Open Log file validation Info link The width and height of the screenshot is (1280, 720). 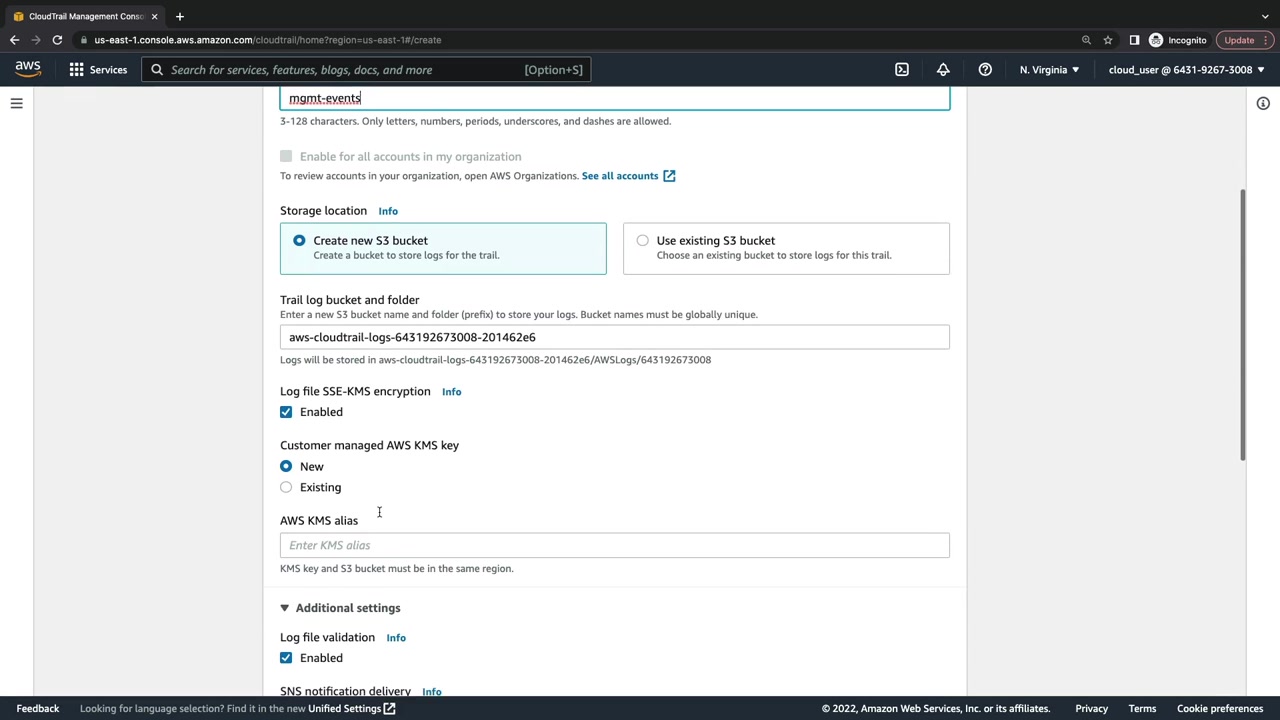tap(396, 638)
